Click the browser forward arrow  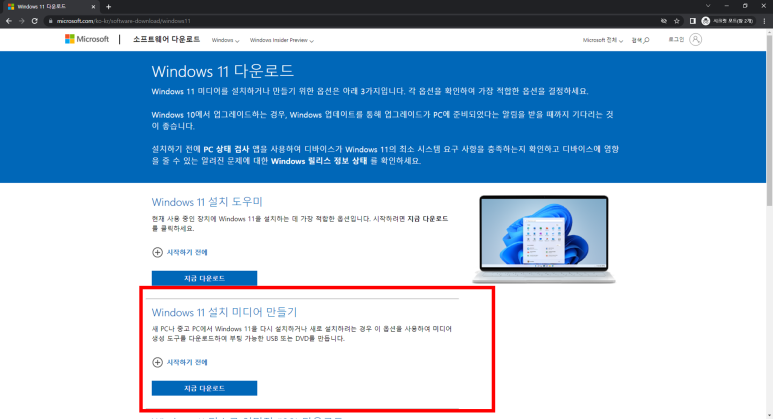pyautogui.click(x=22, y=21)
